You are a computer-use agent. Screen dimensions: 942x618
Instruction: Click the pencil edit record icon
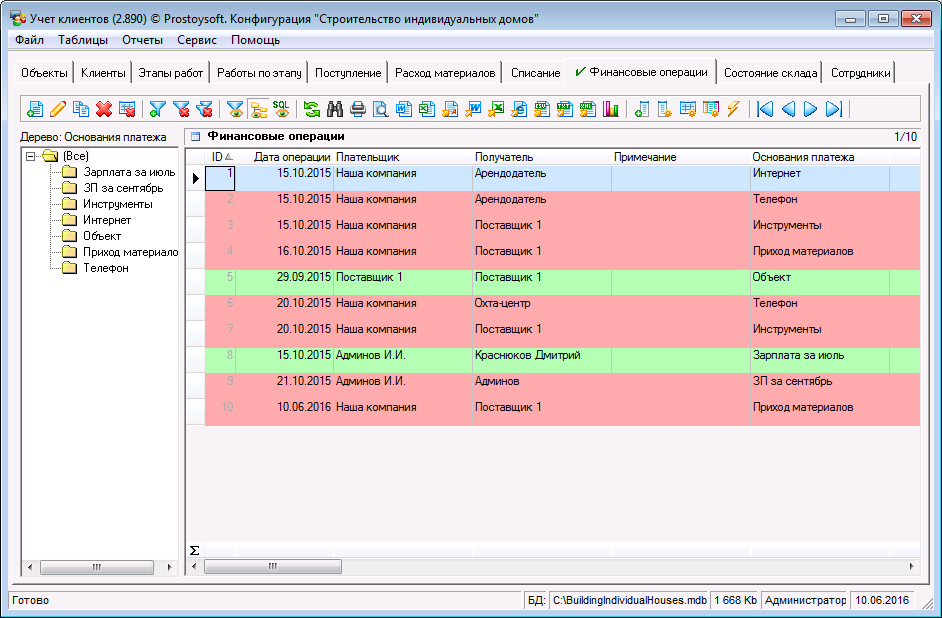pos(58,109)
